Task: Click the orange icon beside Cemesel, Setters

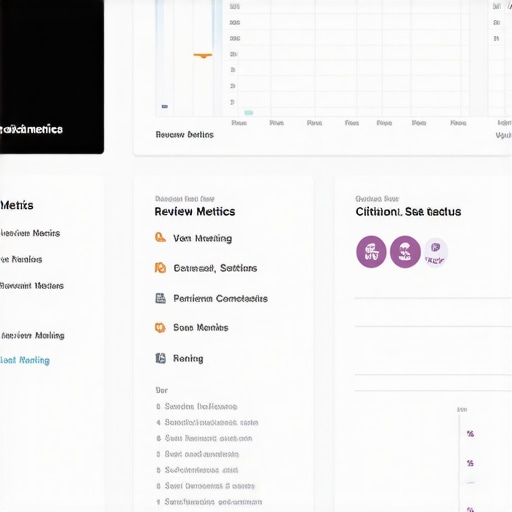Action: (x=160, y=268)
